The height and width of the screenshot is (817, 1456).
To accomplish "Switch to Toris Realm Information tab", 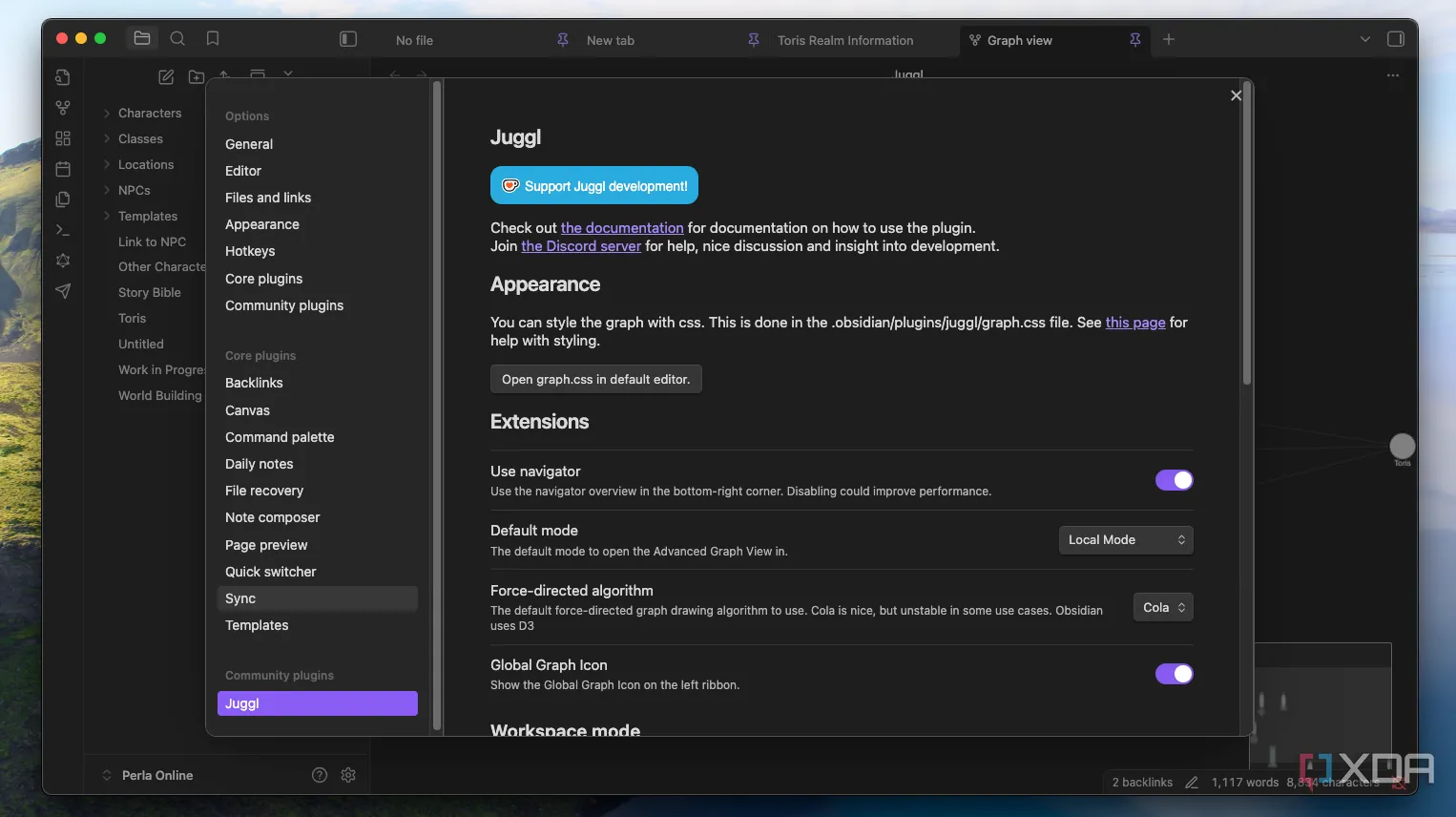I will pos(845,40).
